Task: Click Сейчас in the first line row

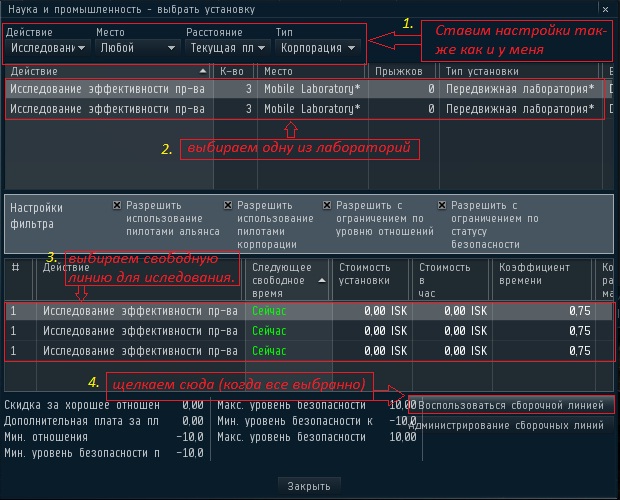Action: 269,311
